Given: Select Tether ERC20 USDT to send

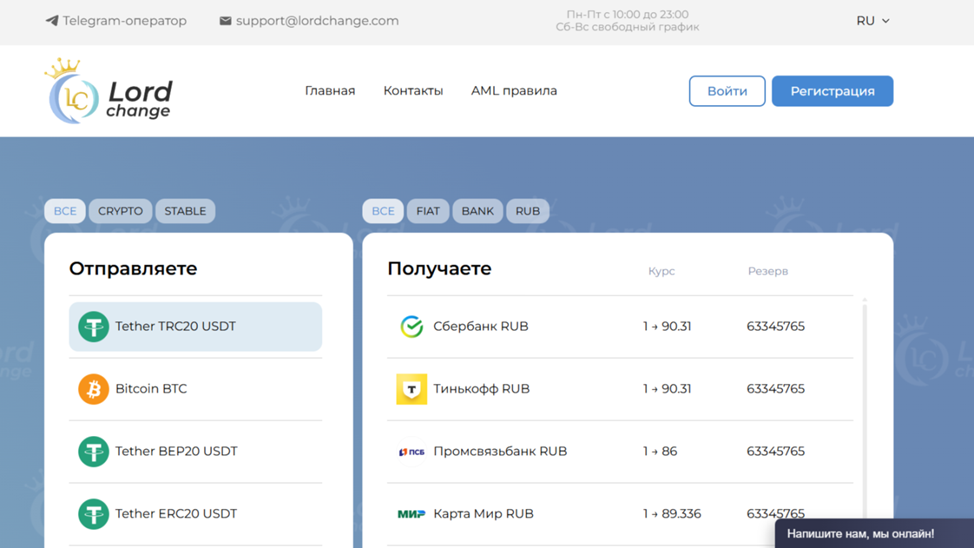Looking at the screenshot, I should 196,514.
